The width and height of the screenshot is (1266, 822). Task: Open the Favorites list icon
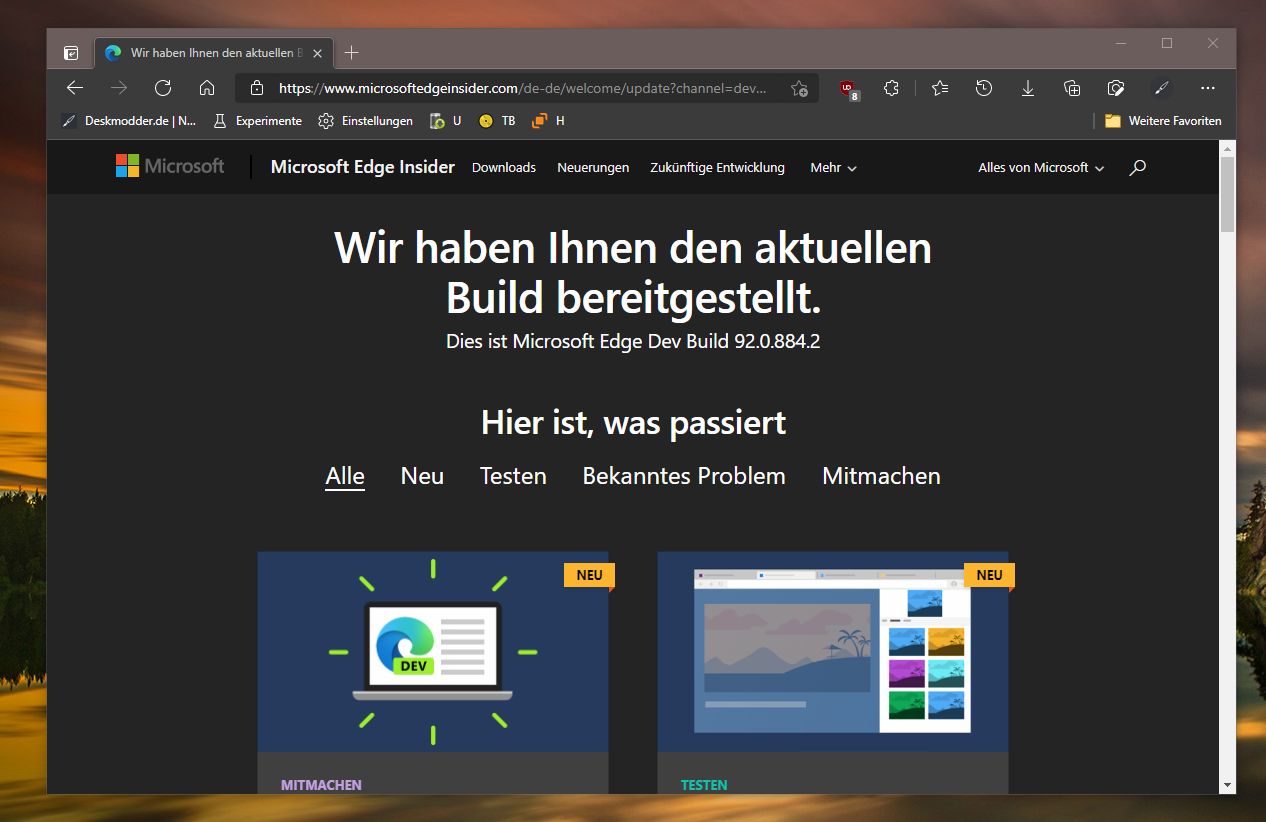[x=940, y=88]
